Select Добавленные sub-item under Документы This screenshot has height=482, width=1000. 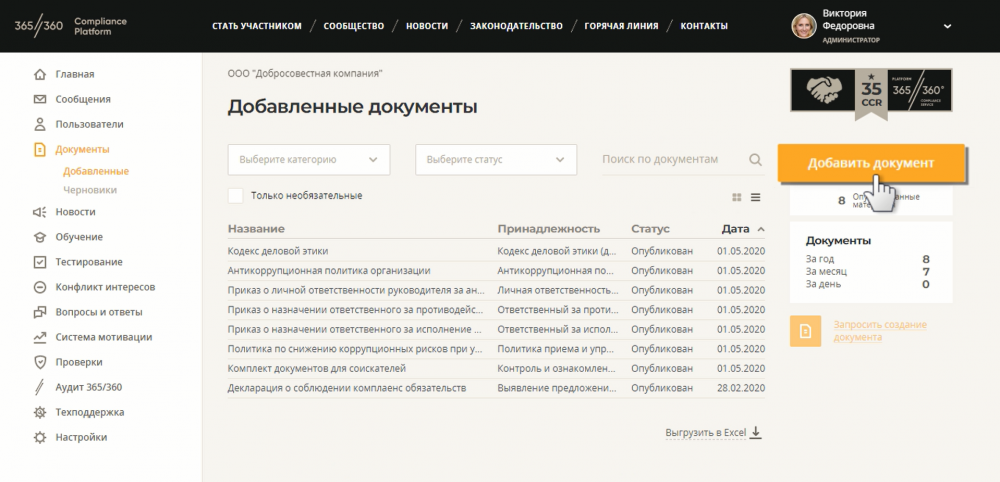point(96,172)
